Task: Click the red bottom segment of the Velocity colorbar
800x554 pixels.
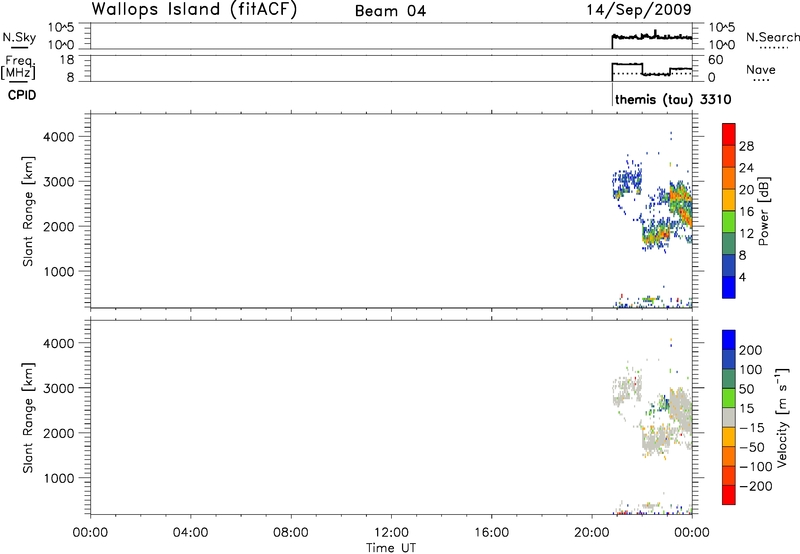Action: [729, 495]
